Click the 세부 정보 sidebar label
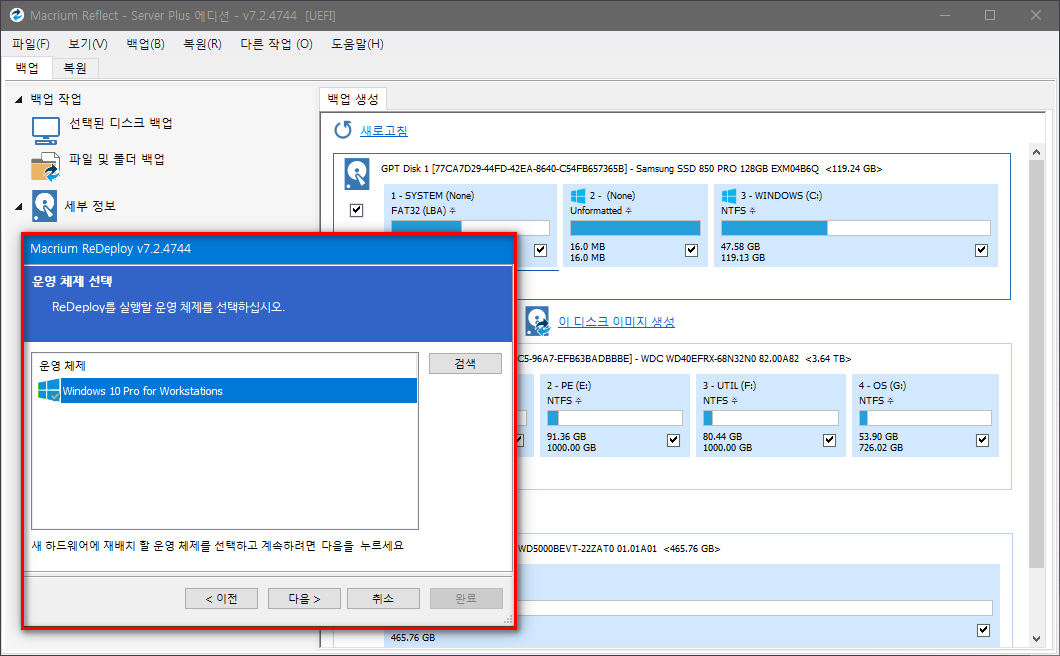1060x656 pixels. (90, 206)
